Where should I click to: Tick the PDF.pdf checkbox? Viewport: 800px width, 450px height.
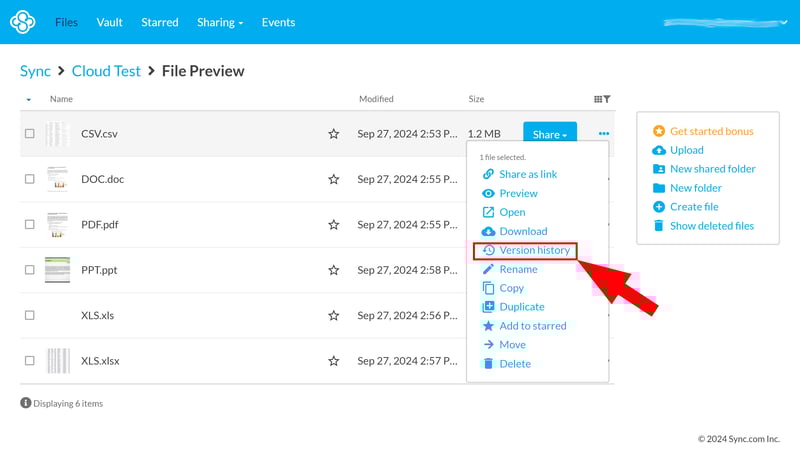click(29, 225)
